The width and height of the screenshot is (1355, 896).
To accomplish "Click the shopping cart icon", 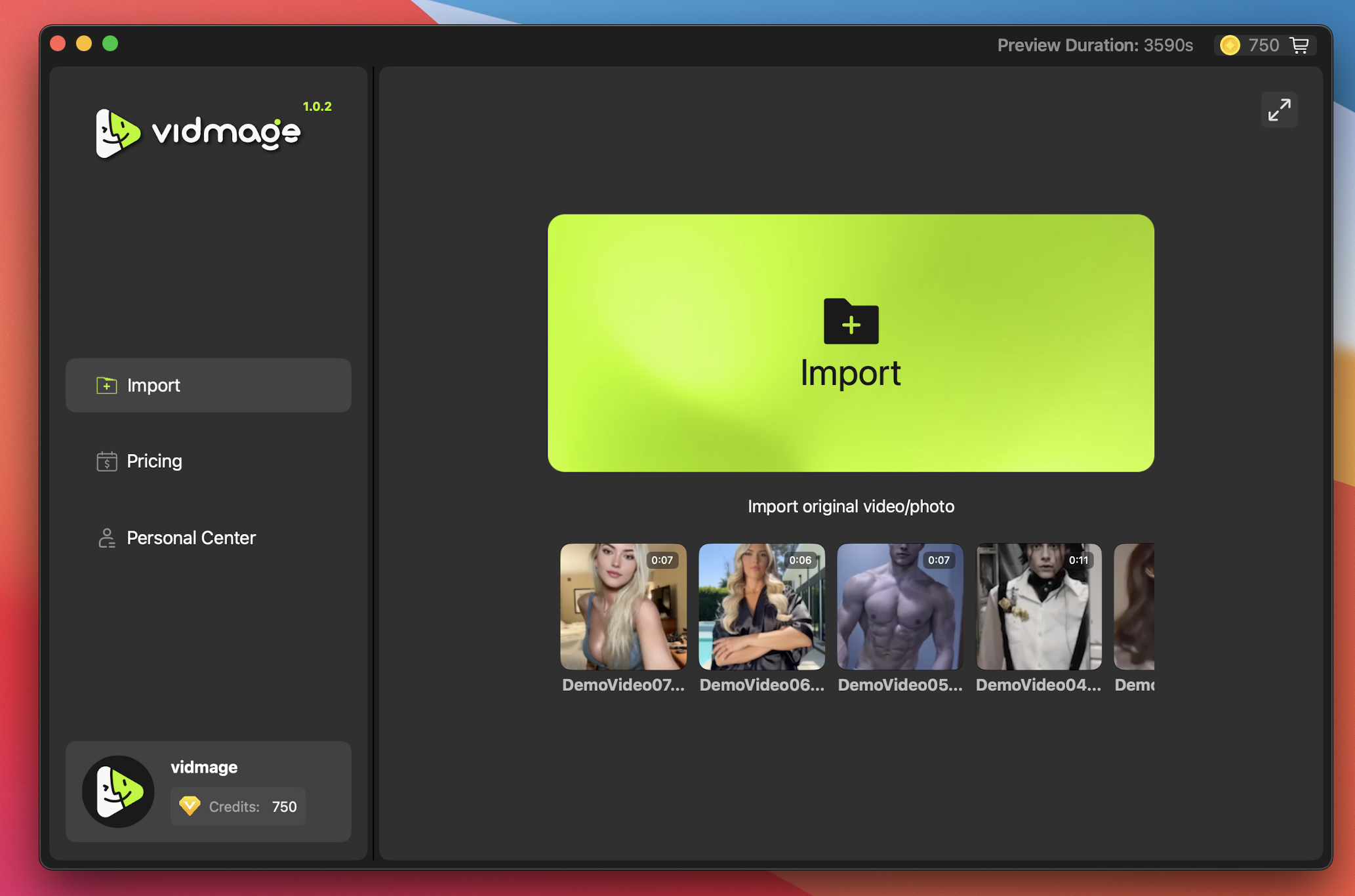I will [1299, 45].
